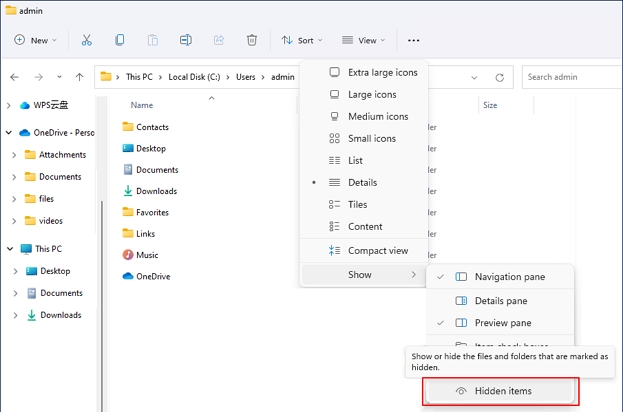Go up one folder level arrow
623x413 pixels.
(x=80, y=77)
